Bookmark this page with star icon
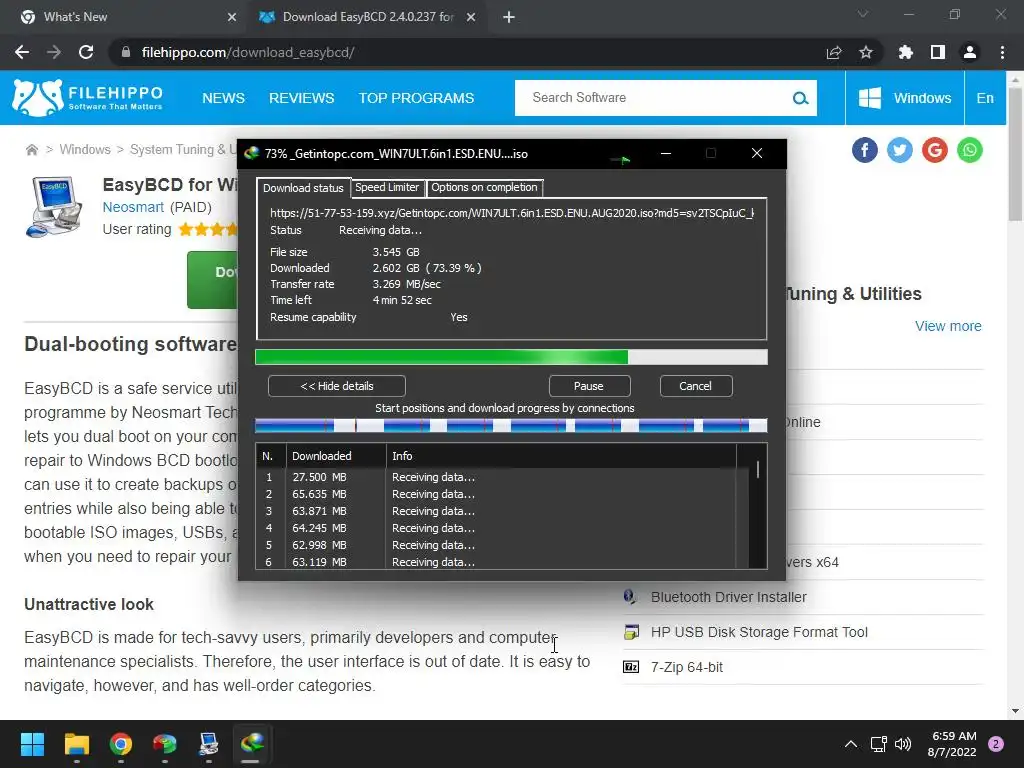This screenshot has height=768, width=1024. tap(866, 52)
